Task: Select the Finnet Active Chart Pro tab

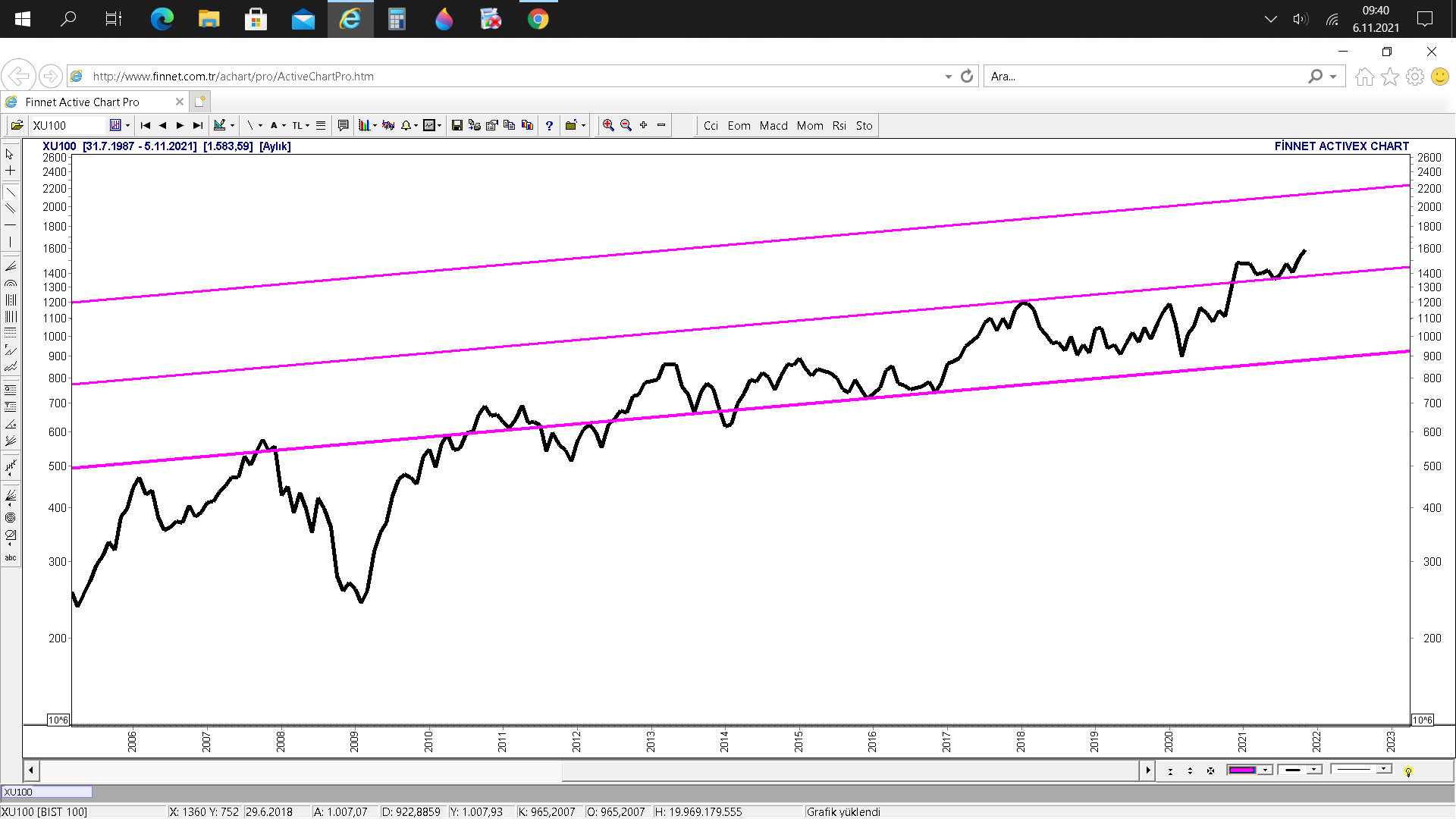Action: (x=82, y=102)
